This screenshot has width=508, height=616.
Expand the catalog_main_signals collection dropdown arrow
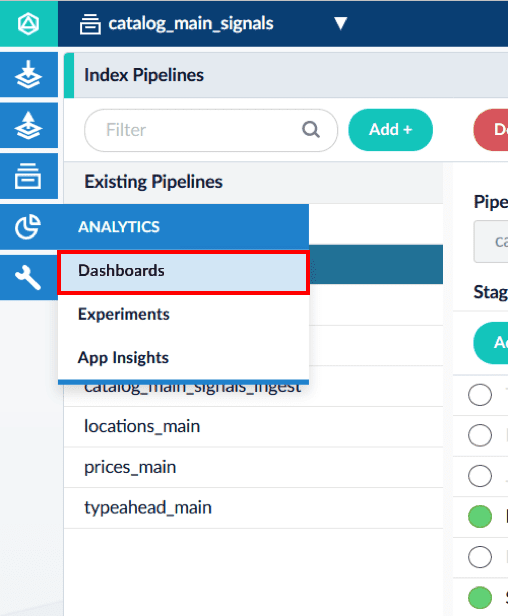pos(341,23)
